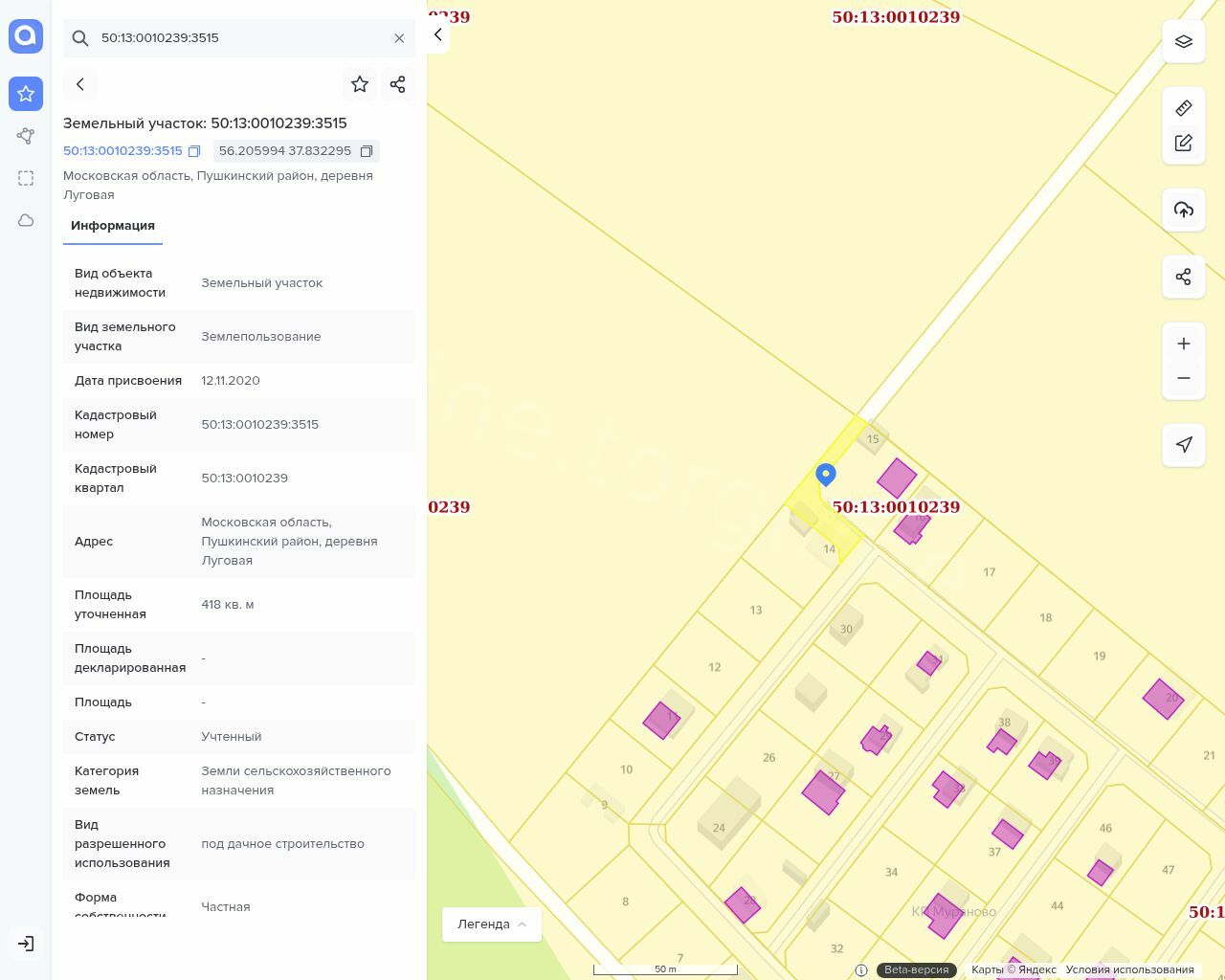Clear the search field

pos(399,38)
